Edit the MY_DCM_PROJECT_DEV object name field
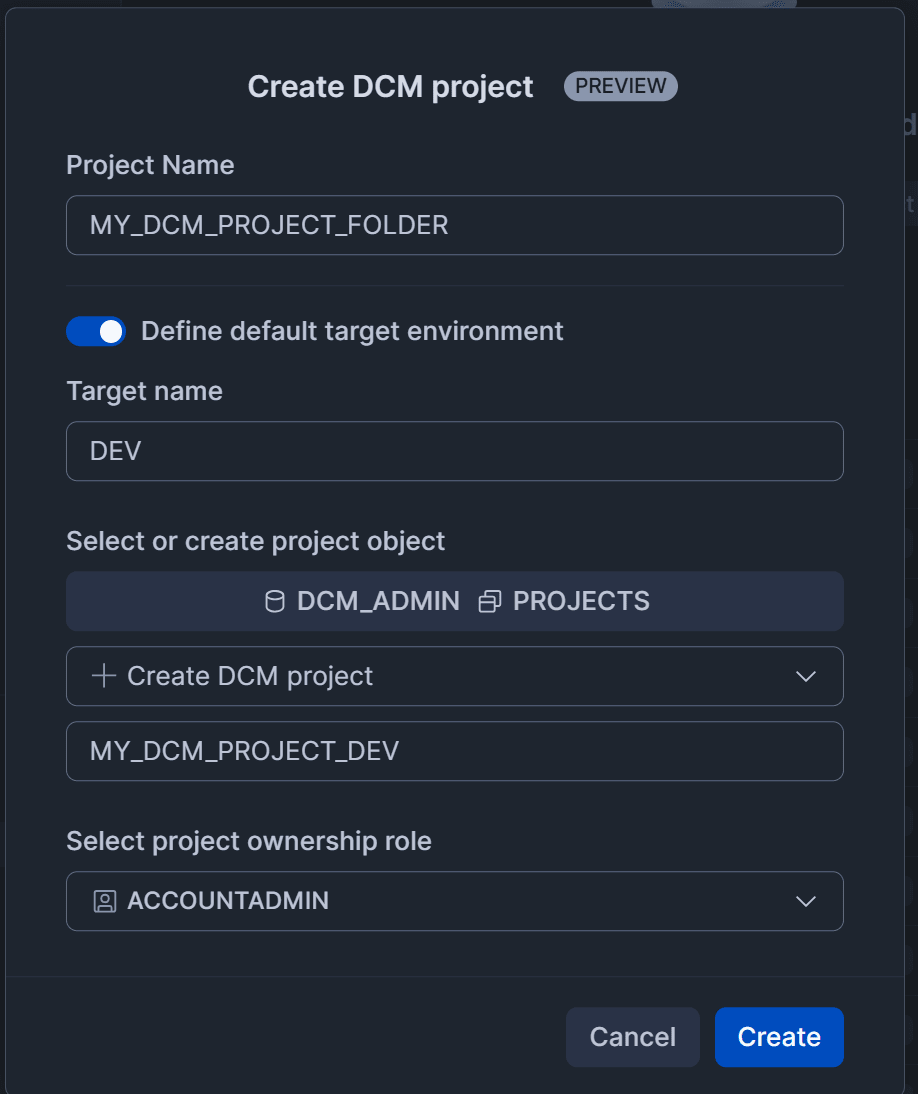Viewport: 918px width, 1094px height. pos(454,751)
